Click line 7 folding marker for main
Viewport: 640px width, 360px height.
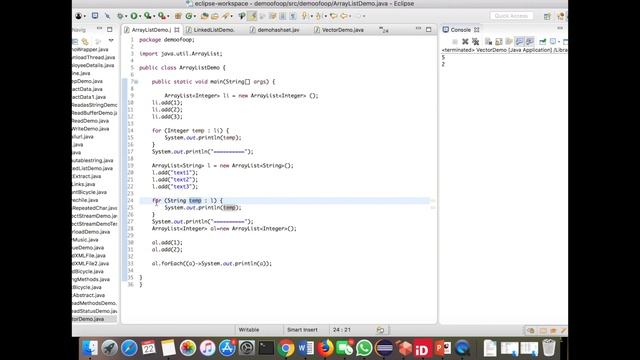tap(136, 82)
